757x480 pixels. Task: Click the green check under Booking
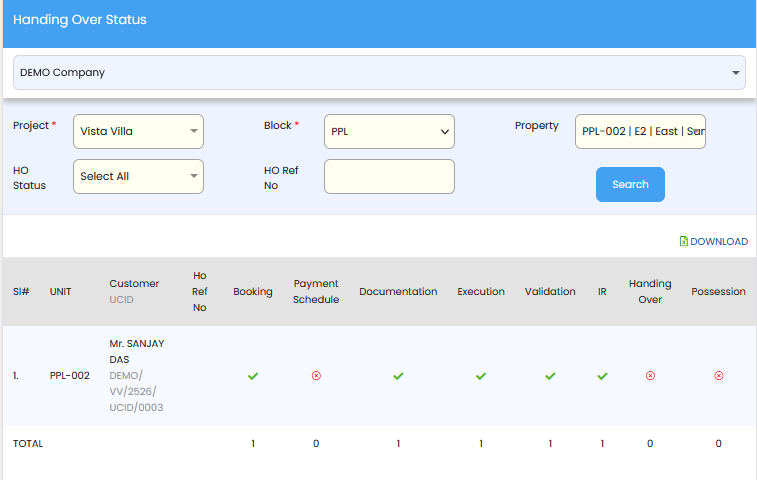[x=253, y=376]
